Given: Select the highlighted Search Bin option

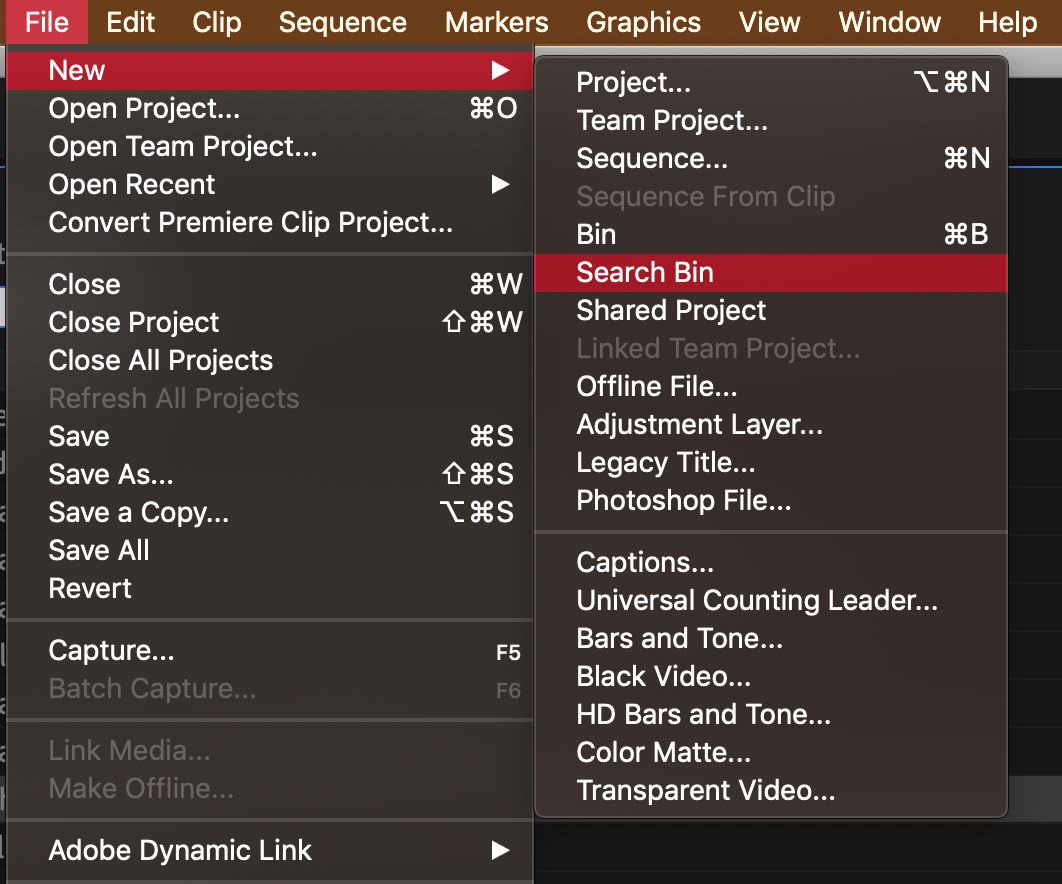Looking at the screenshot, I should point(644,272).
